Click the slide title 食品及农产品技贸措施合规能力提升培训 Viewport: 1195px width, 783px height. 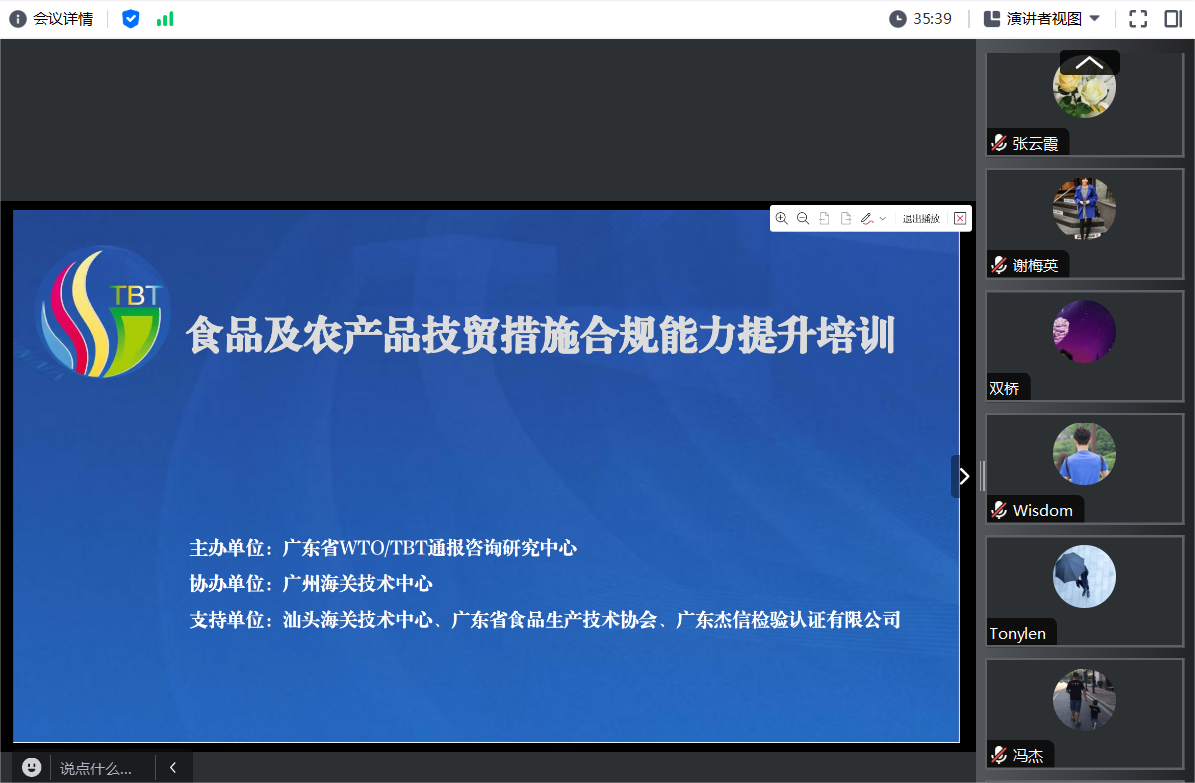(540, 335)
